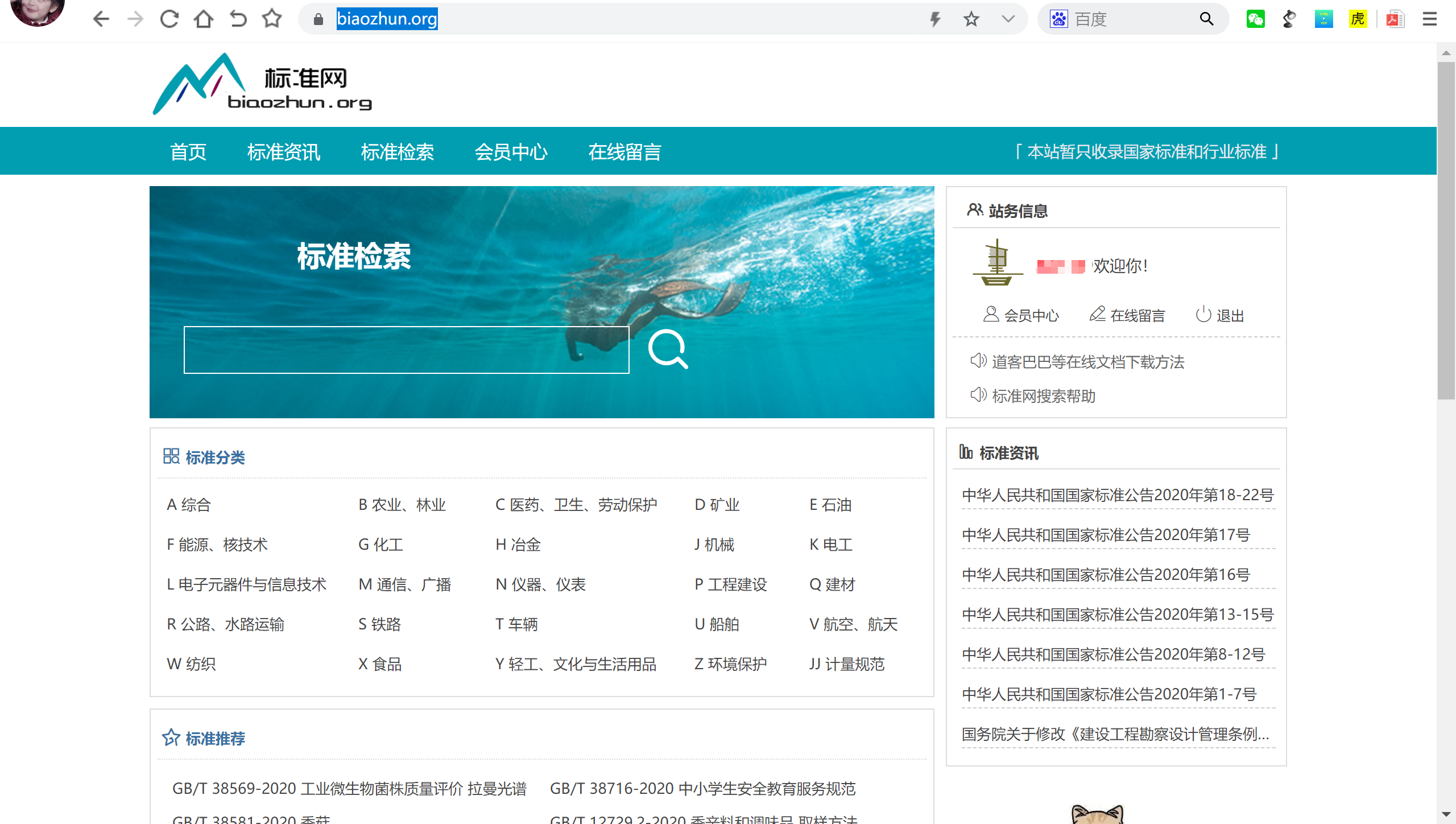1456x824 pixels.
Task: Open the browser hamburger menu
Action: click(x=1429, y=19)
